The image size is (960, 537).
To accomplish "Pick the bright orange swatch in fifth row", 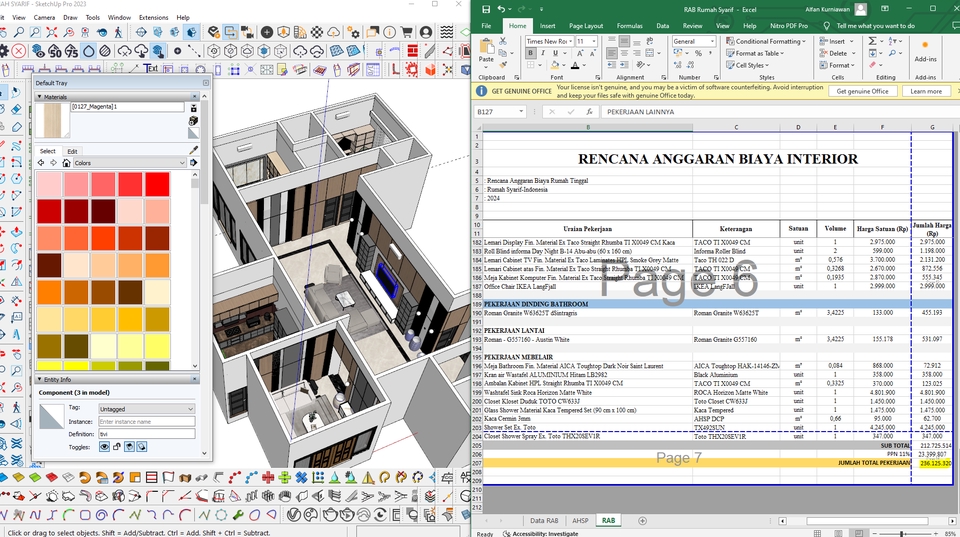I will (49, 292).
